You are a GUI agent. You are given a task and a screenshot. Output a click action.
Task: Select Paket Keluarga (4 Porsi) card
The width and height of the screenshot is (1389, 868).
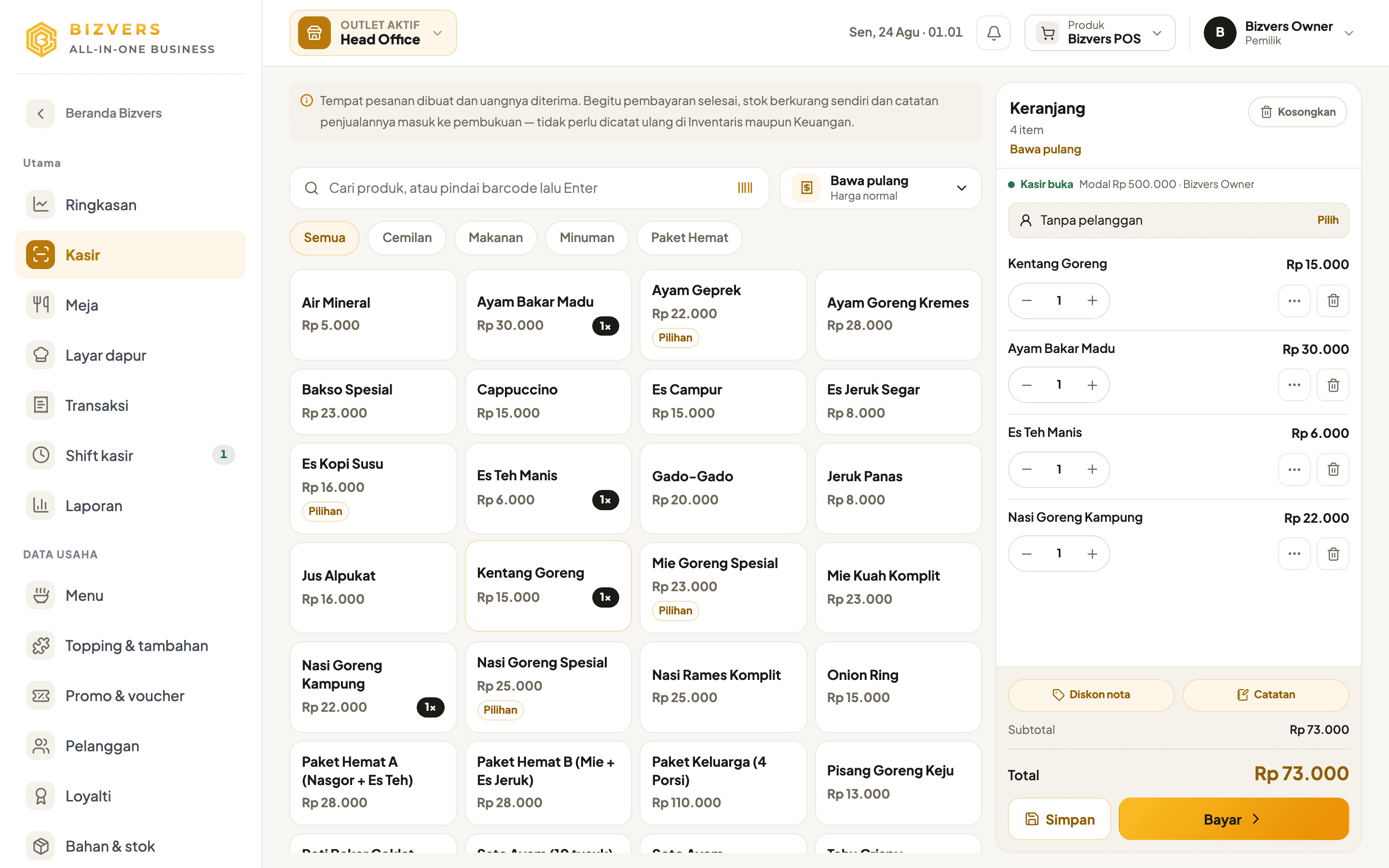click(x=723, y=783)
